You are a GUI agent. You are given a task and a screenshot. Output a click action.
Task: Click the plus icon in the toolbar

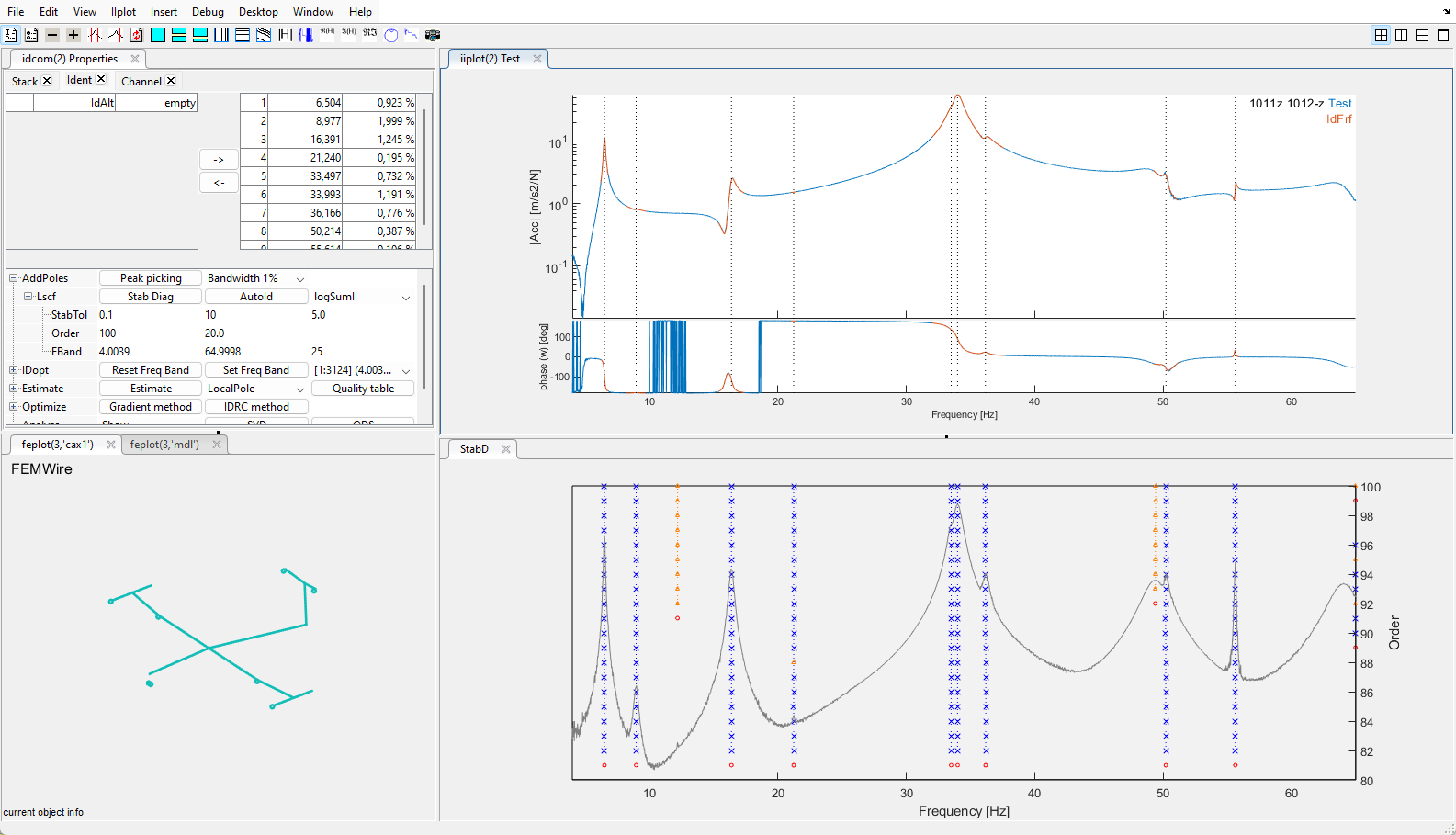click(73, 35)
